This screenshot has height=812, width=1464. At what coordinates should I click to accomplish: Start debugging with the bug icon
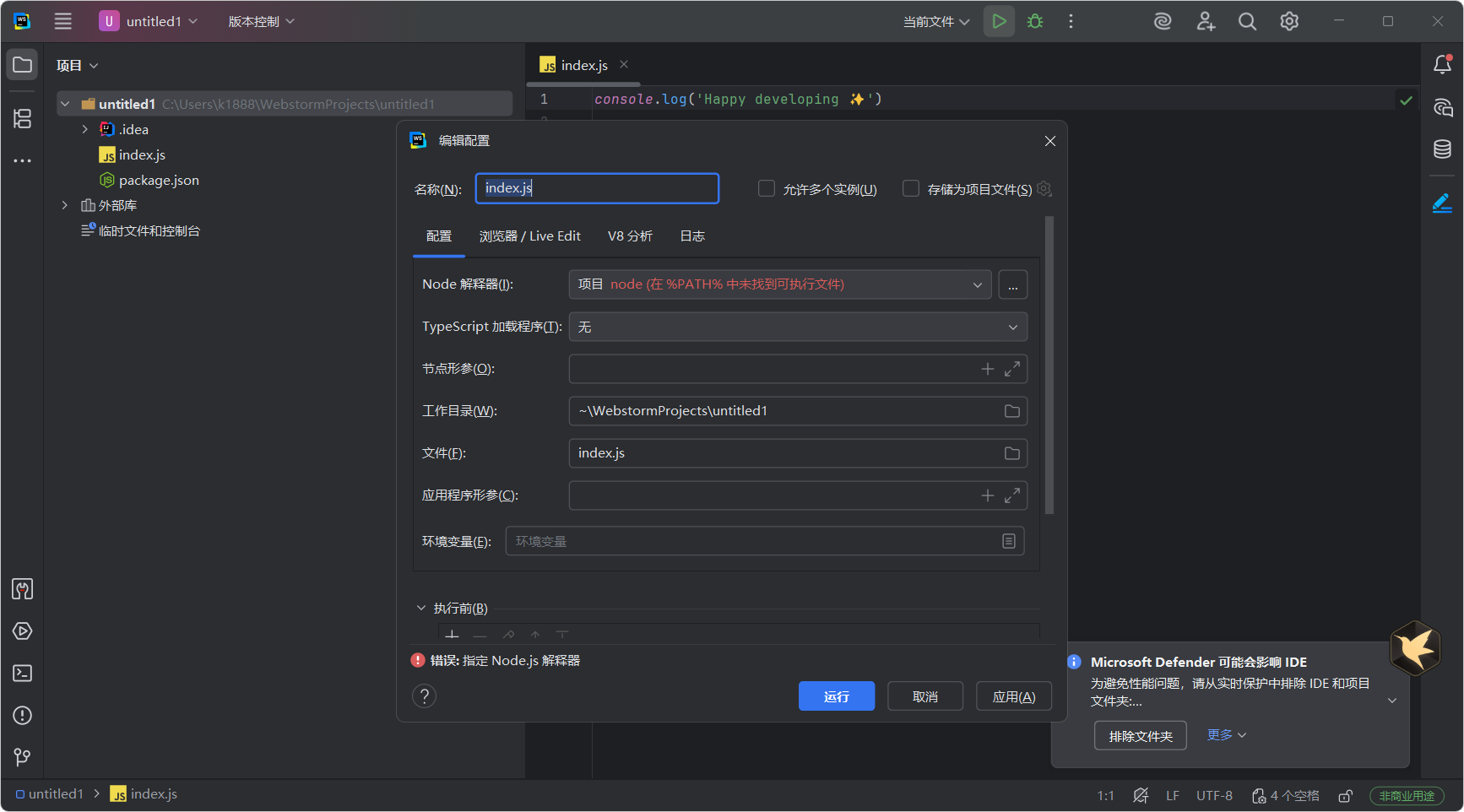(x=1035, y=21)
